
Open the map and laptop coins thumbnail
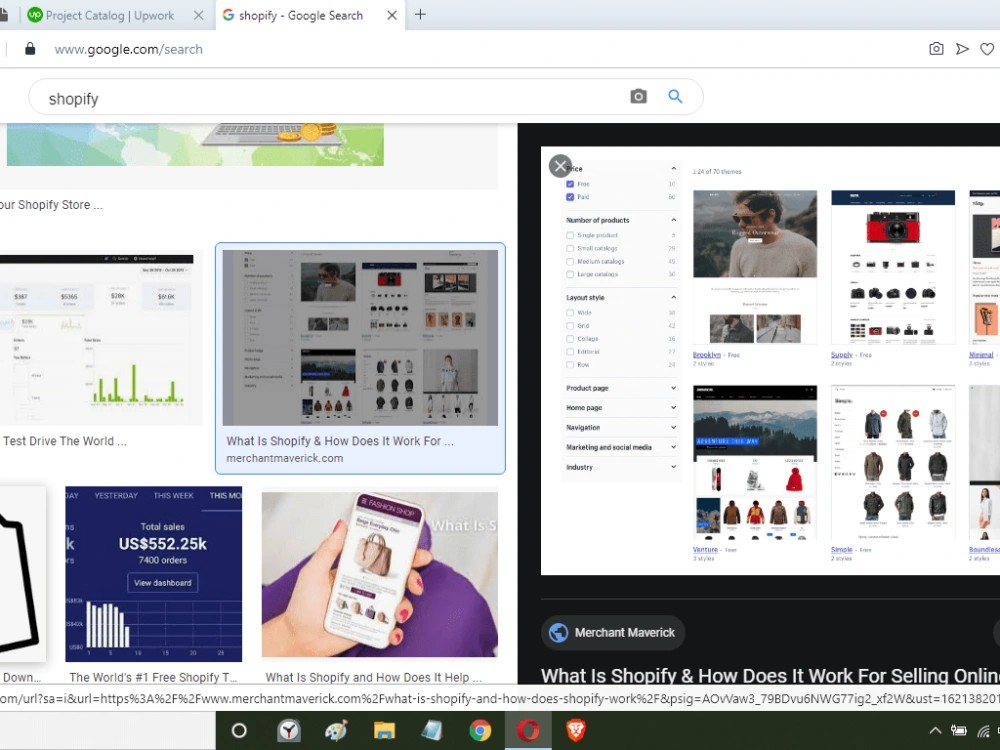tap(195, 145)
